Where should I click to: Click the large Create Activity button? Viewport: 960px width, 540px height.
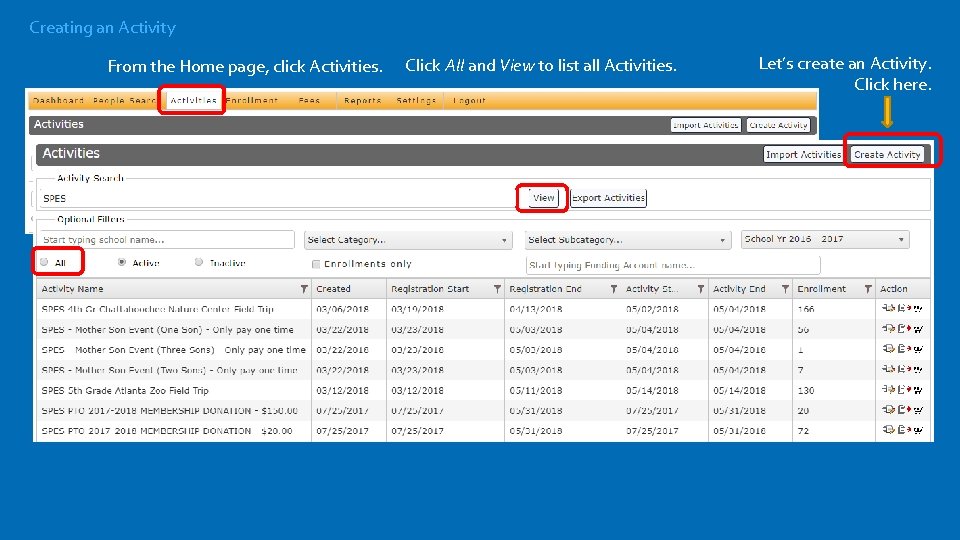pos(887,155)
